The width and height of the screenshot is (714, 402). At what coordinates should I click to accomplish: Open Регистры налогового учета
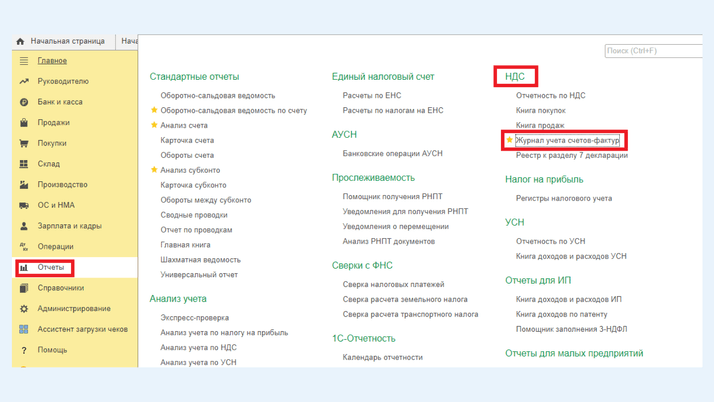pyautogui.click(x=564, y=198)
